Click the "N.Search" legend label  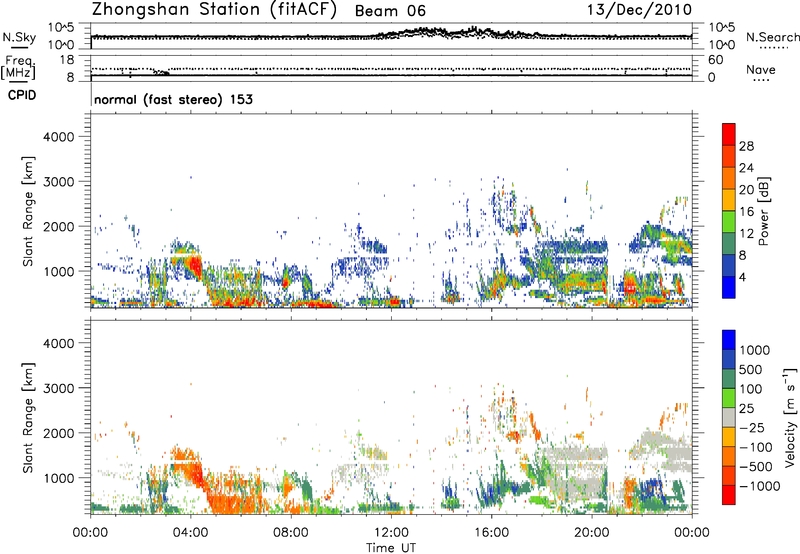pos(773,37)
